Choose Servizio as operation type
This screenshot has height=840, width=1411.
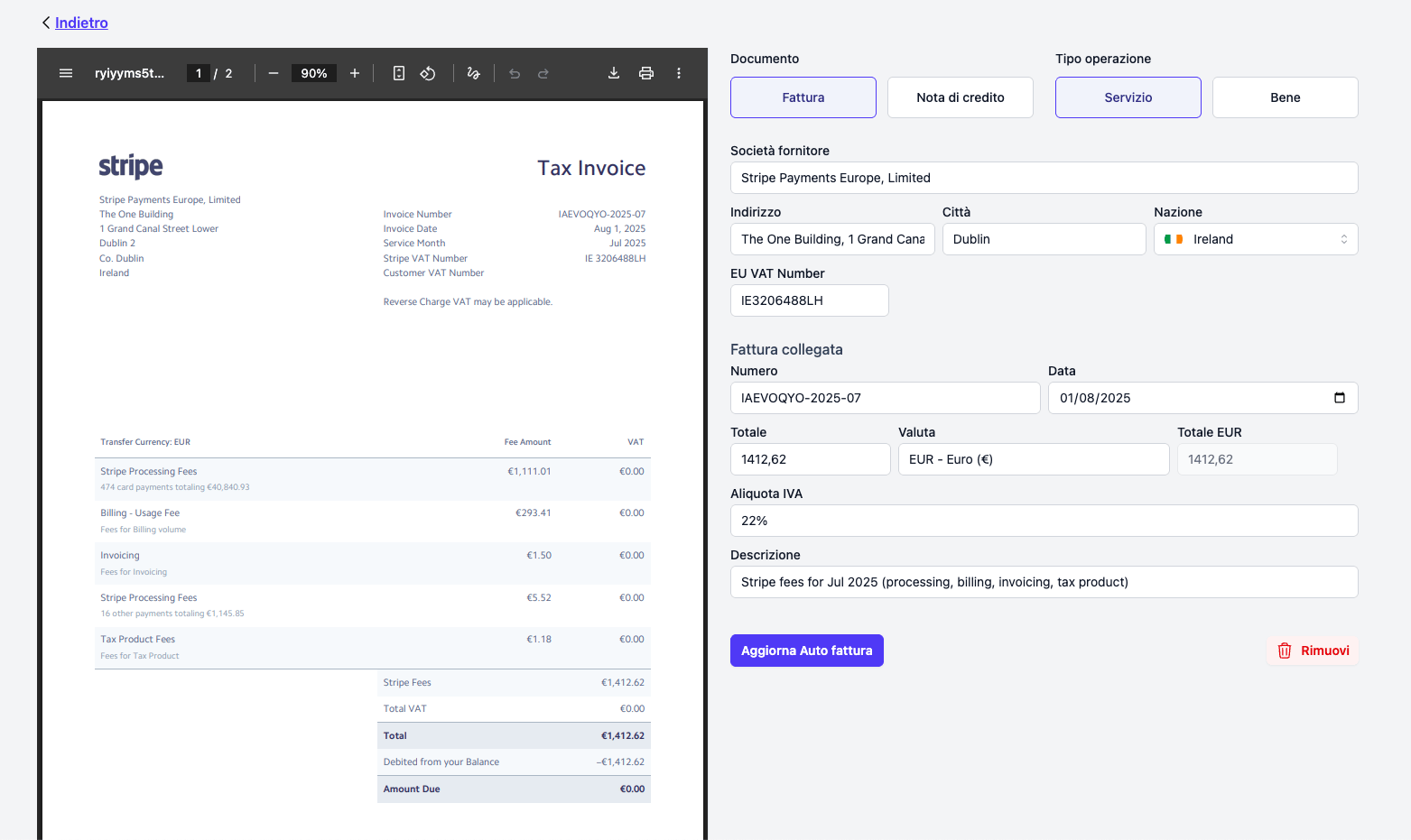pyautogui.click(x=1128, y=97)
